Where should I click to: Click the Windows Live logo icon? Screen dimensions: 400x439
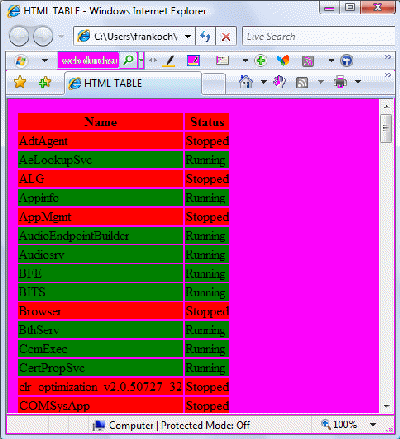tap(21, 61)
